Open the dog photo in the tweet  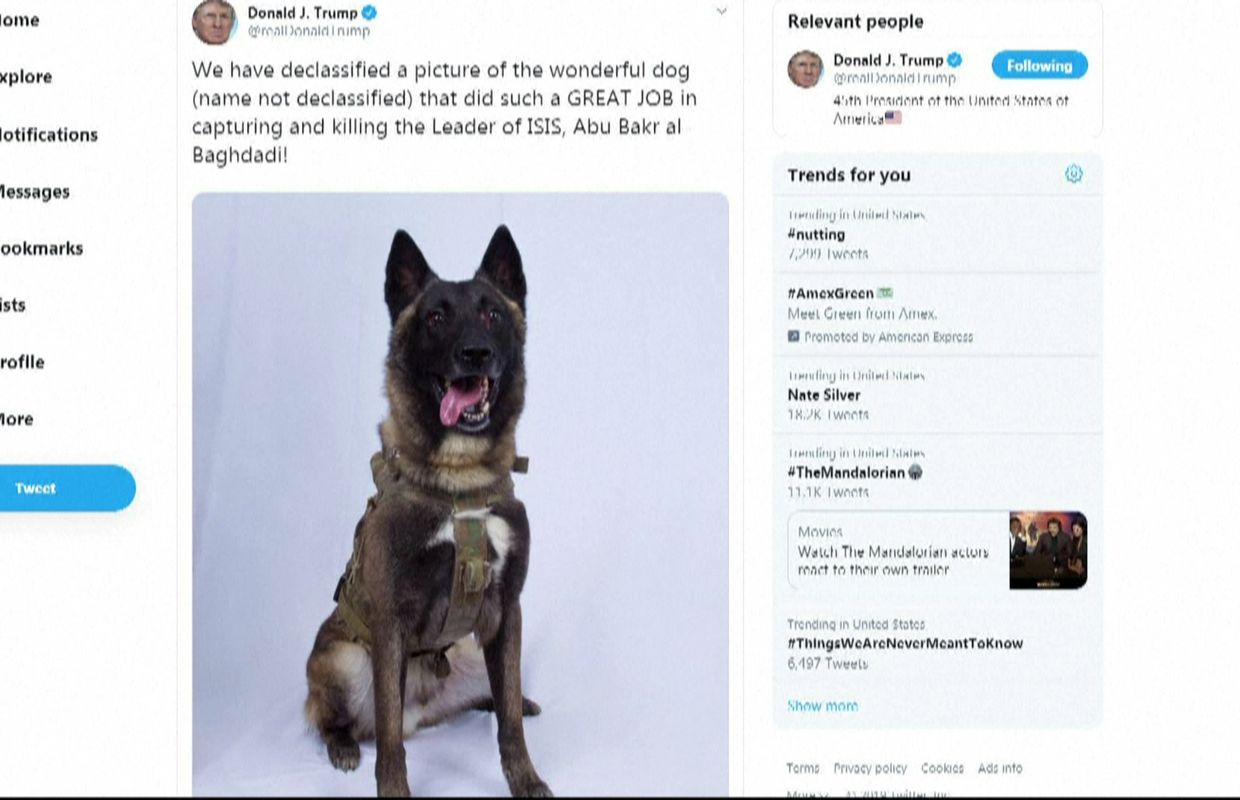(460, 494)
